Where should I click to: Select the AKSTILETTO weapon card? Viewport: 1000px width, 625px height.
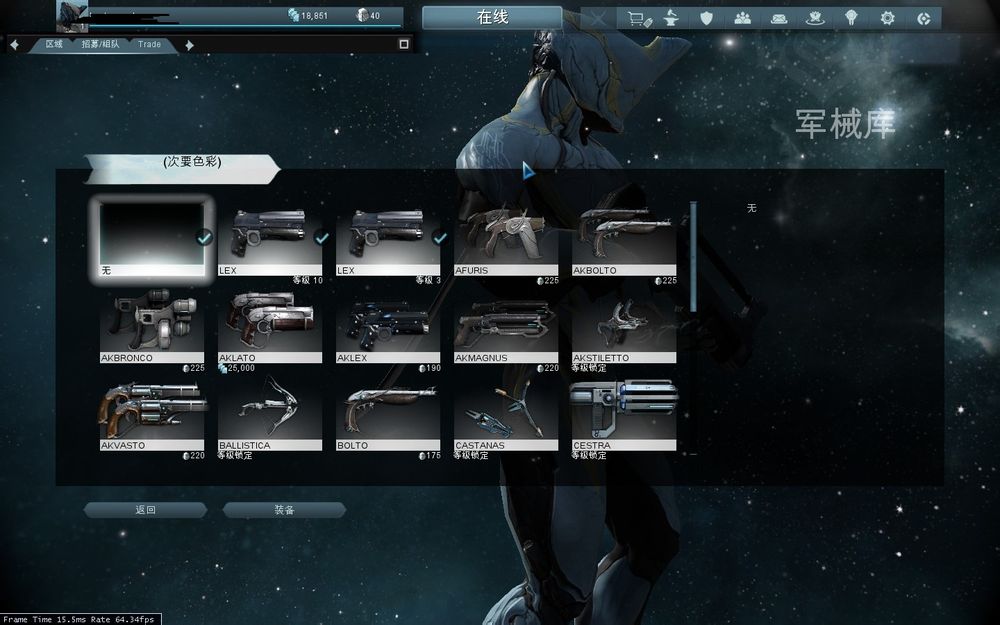click(x=624, y=327)
